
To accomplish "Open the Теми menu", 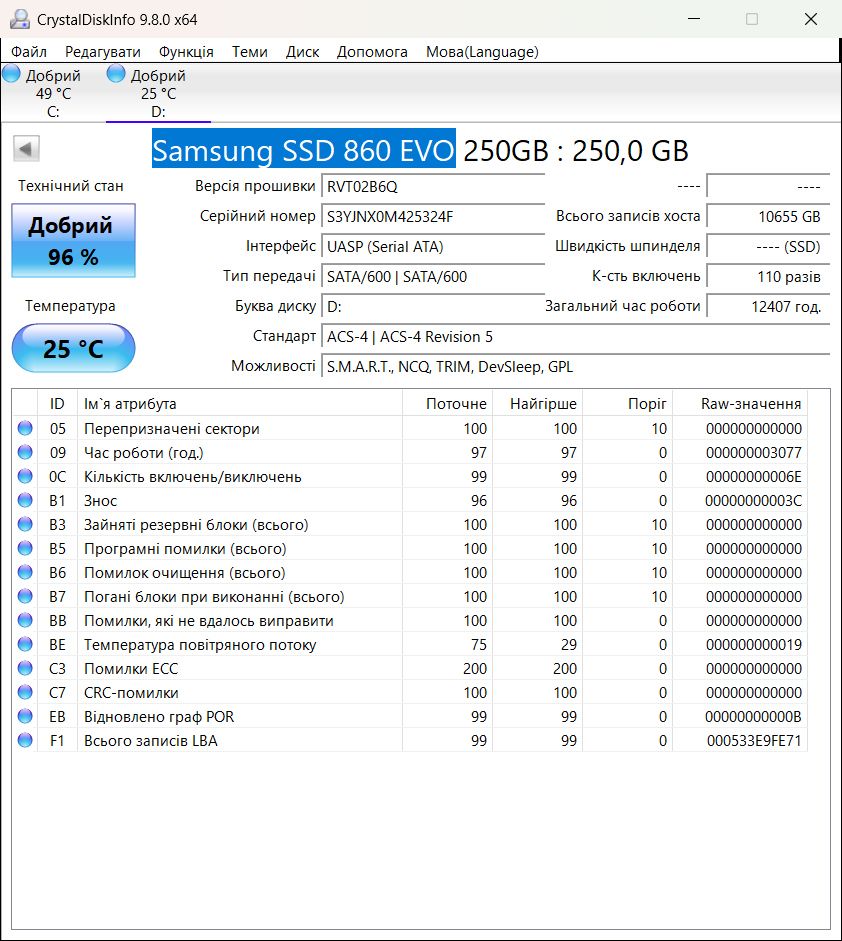I will 250,52.
